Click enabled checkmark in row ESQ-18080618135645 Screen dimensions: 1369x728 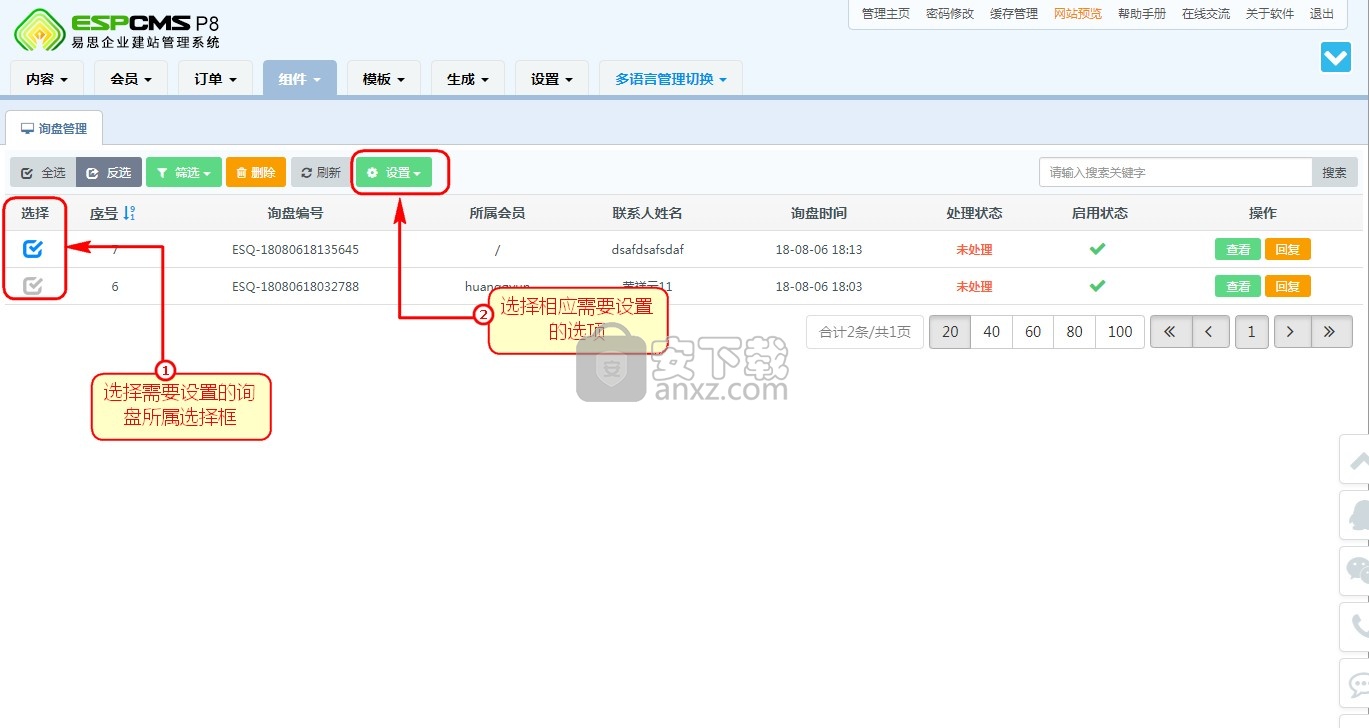[x=1097, y=249]
